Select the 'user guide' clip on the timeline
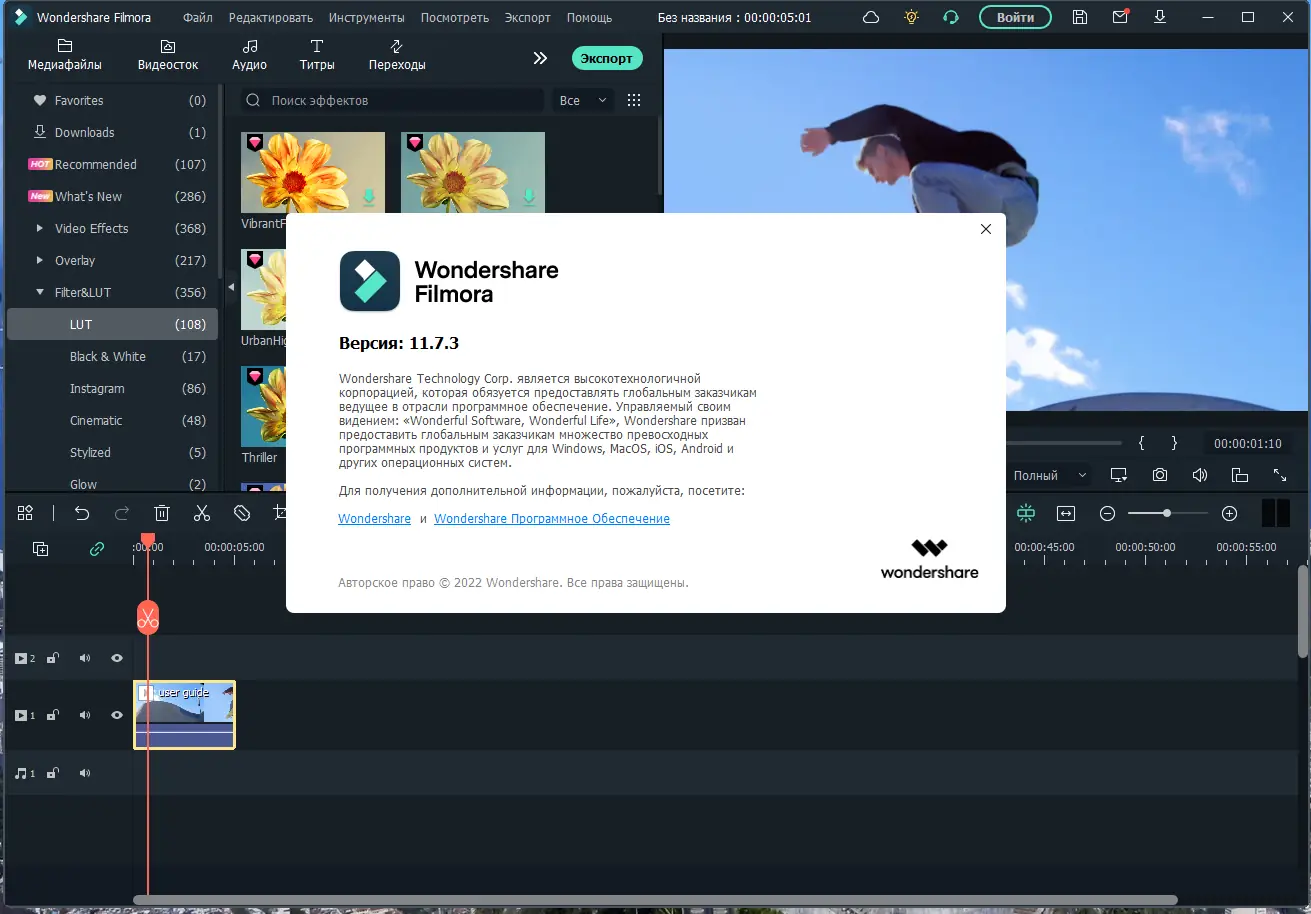1311x914 pixels. click(185, 715)
